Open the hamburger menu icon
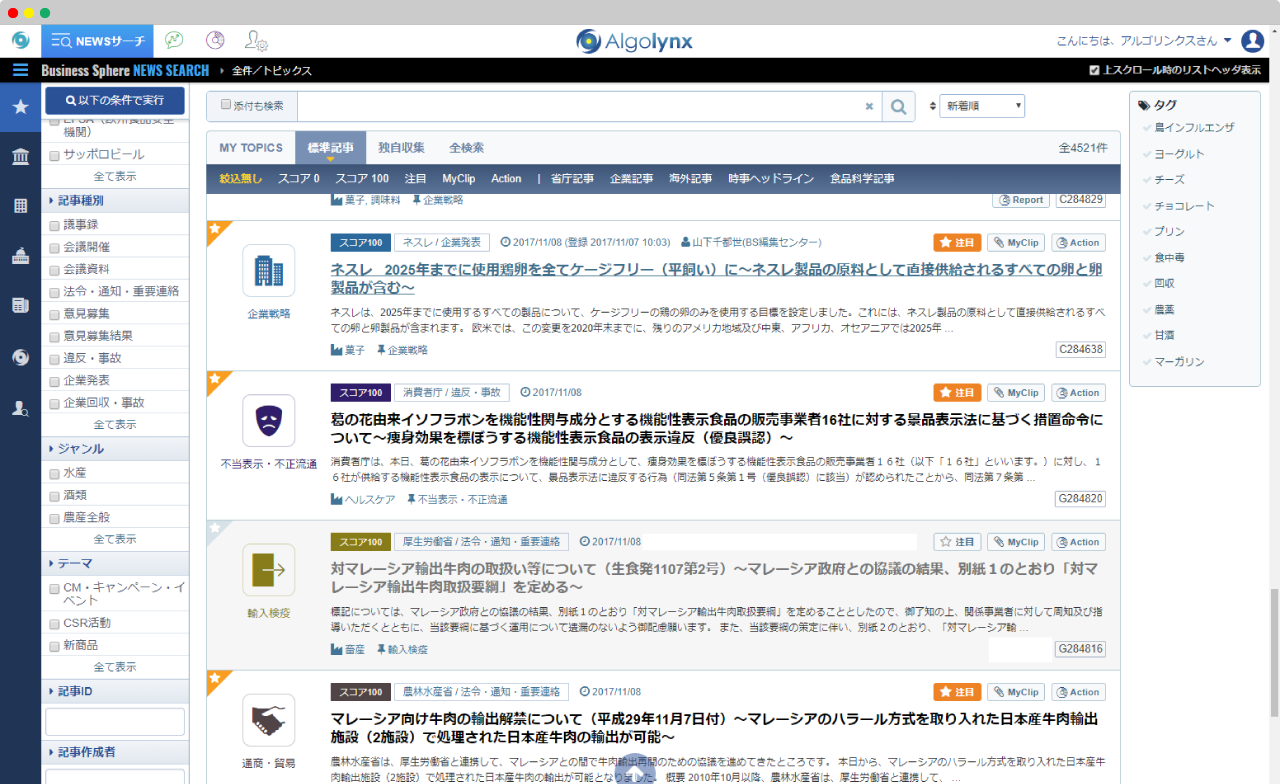Viewport: 1280px width, 784px height. coord(20,70)
